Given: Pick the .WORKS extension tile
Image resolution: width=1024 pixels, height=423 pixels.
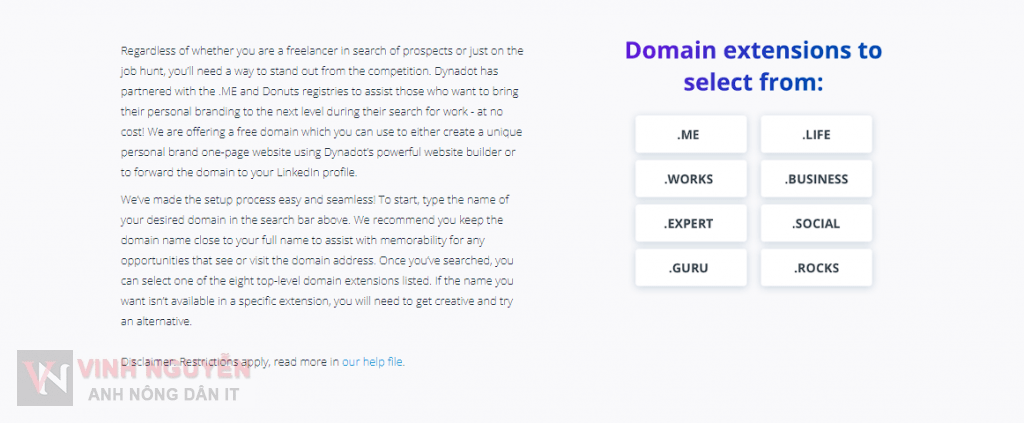Looking at the screenshot, I should click(691, 179).
